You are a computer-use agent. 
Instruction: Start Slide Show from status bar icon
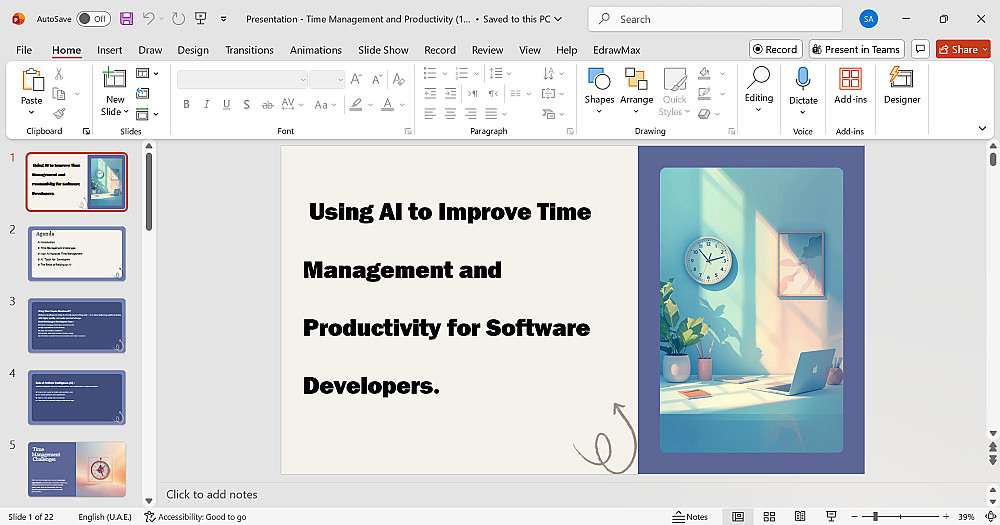pos(831,517)
